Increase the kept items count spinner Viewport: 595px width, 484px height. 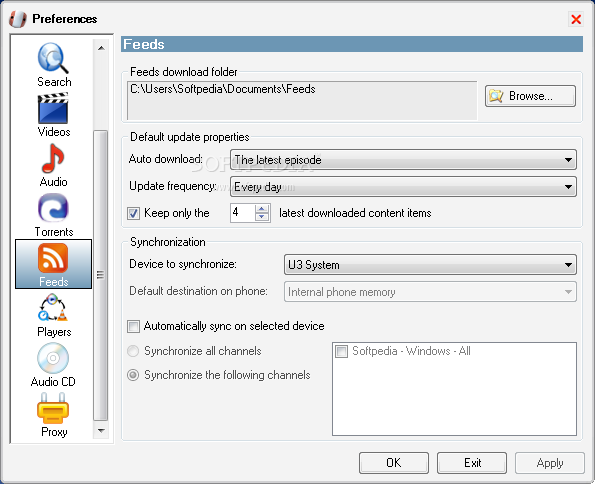point(262,208)
